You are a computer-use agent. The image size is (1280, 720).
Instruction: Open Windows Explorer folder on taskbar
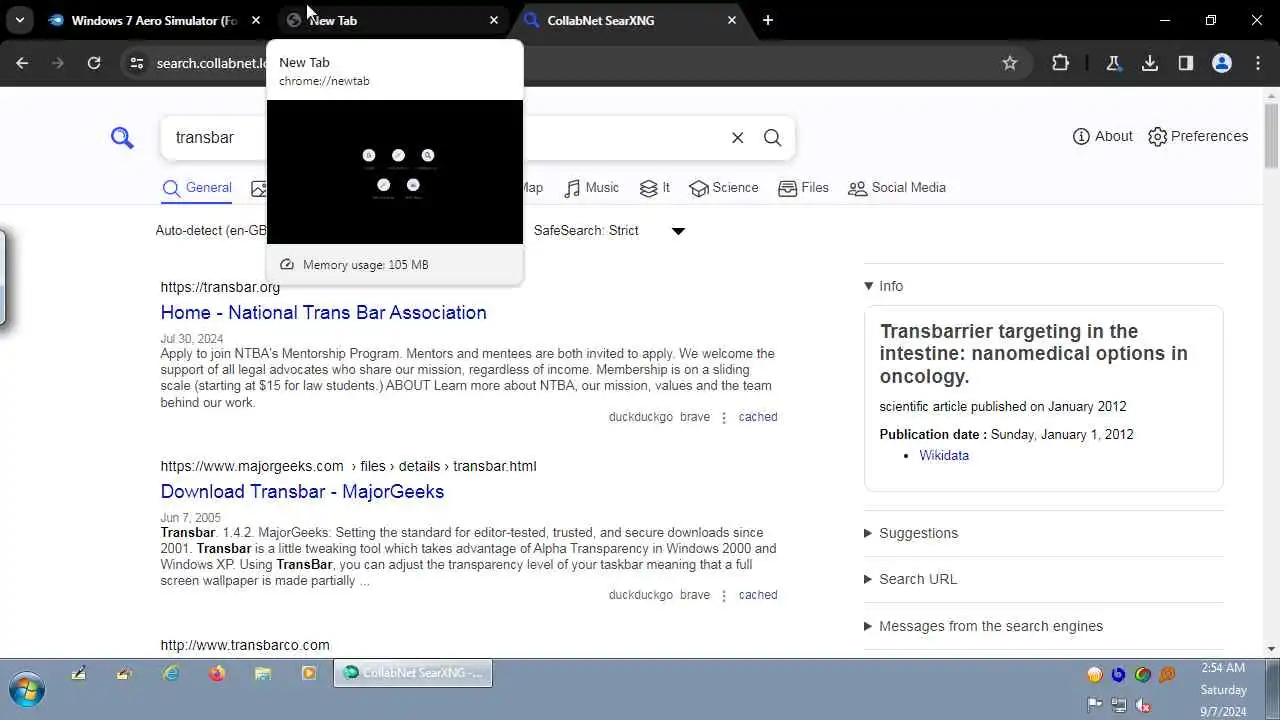coord(263,674)
